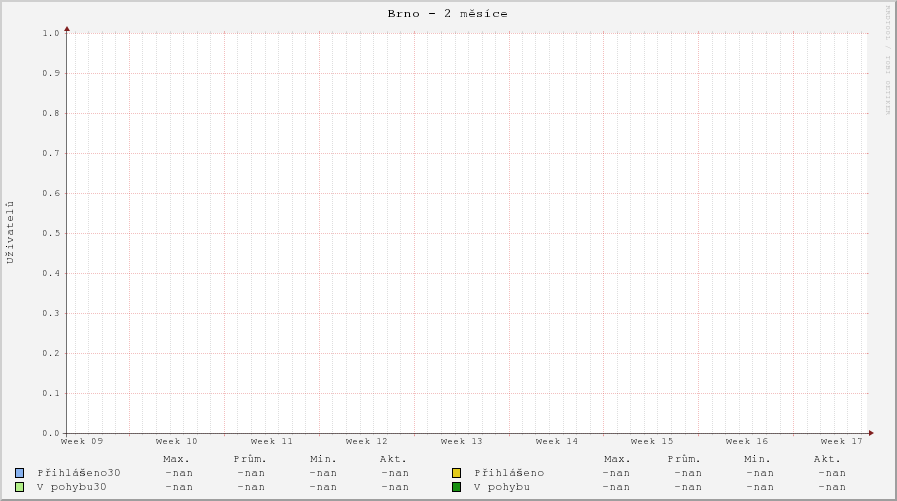Click the light green V pohybu30 swatch
The height and width of the screenshot is (501, 897).
click(19, 487)
